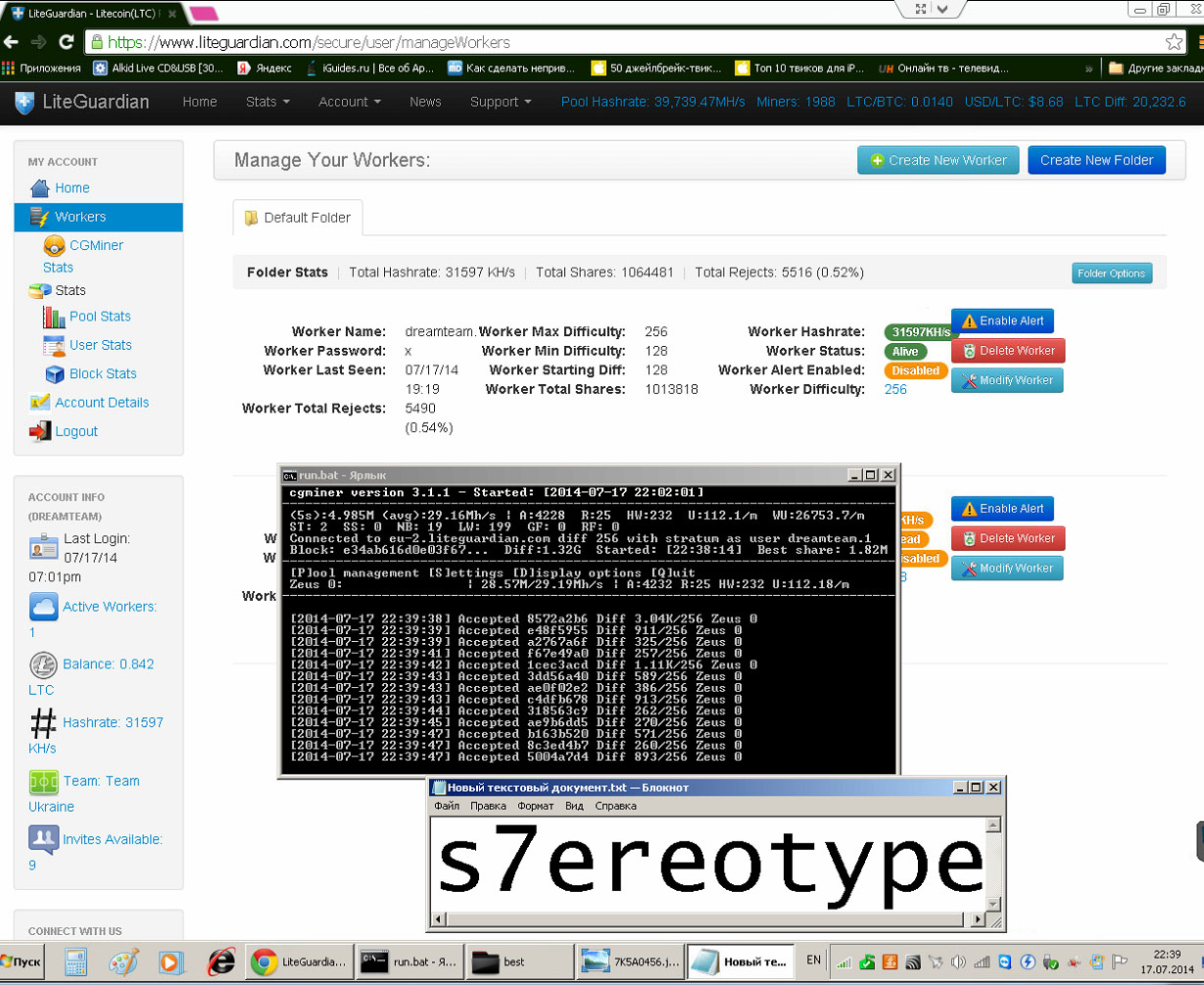1204x985 pixels.
Task: Open Home in the My Account sidebar
Action: [61, 188]
